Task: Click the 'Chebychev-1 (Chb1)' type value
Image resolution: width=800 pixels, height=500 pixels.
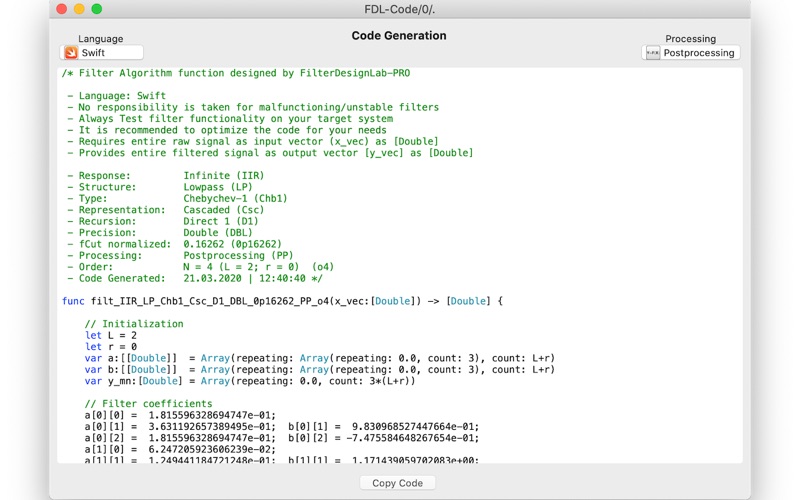Action: click(x=235, y=198)
